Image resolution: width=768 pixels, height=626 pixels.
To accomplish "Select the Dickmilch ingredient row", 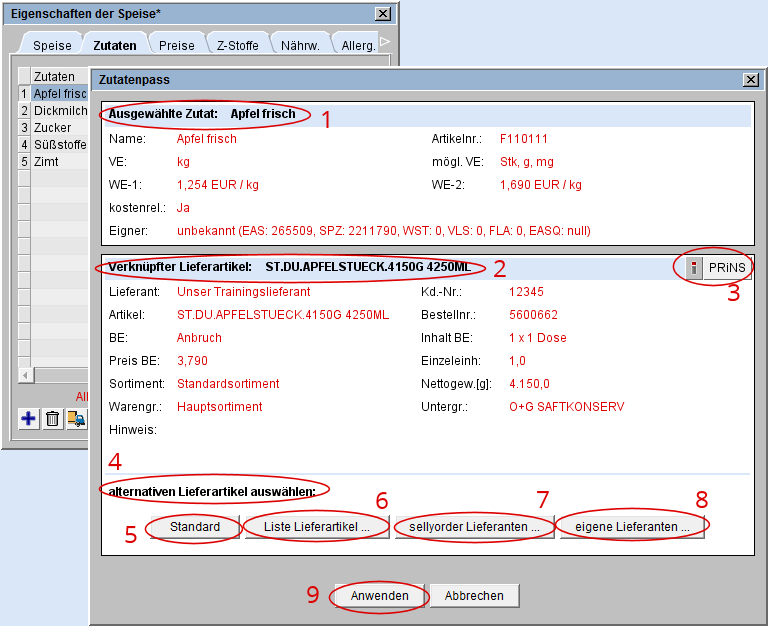I will (x=60, y=111).
